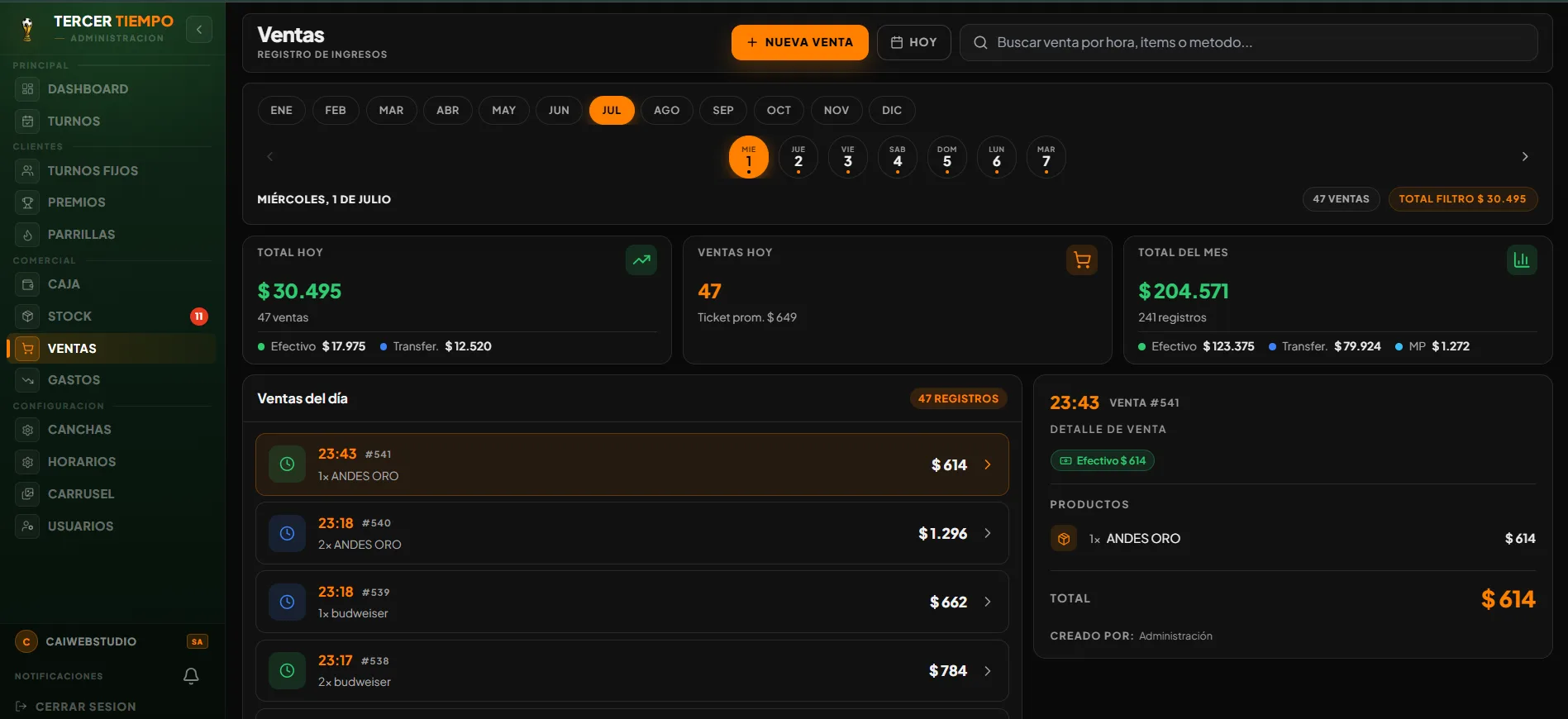Select day Jueves 2

click(798, 157)
